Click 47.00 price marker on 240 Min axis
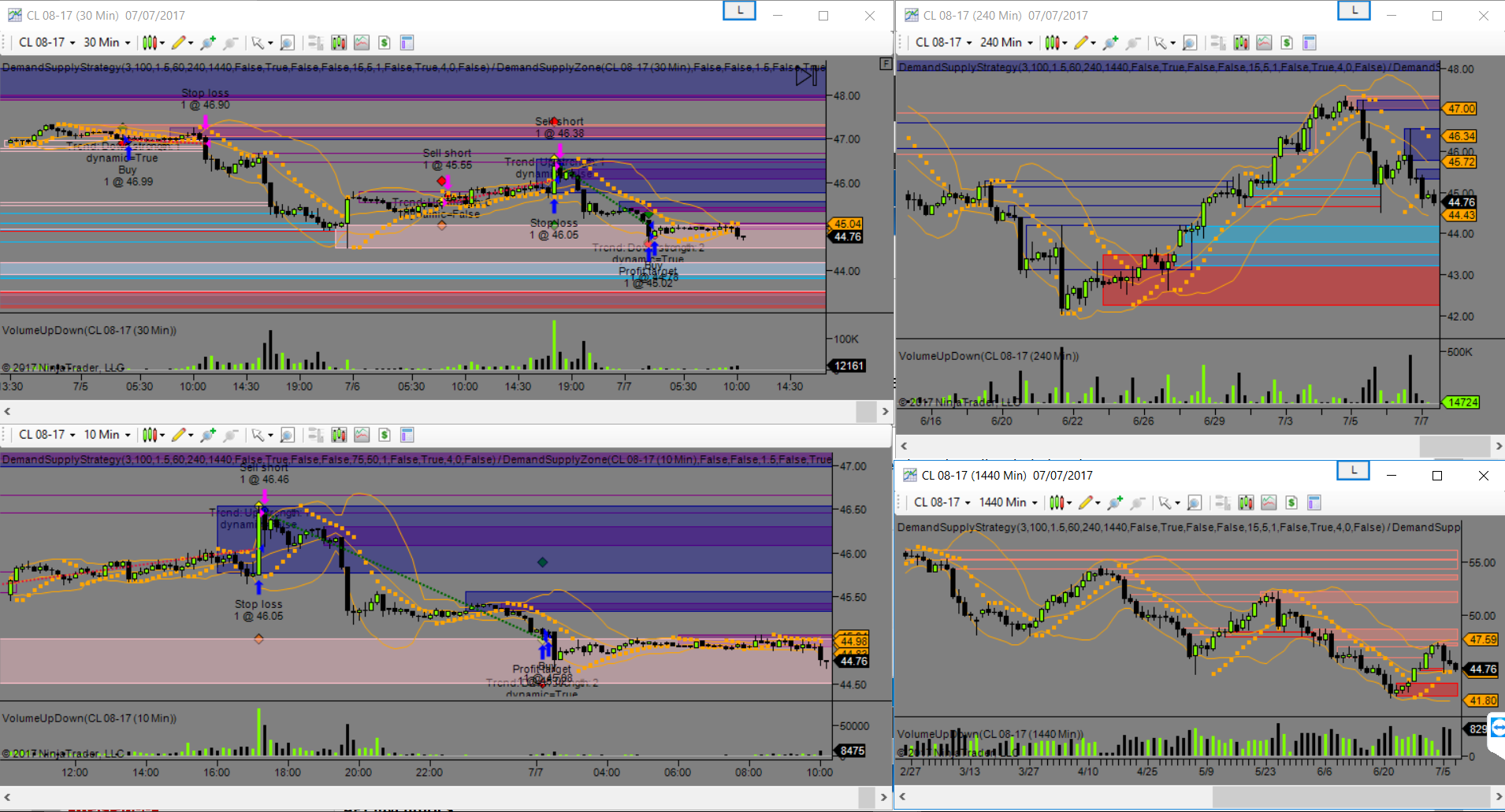The height and width of the screenshot is (812, 1505). (1460, 109)
